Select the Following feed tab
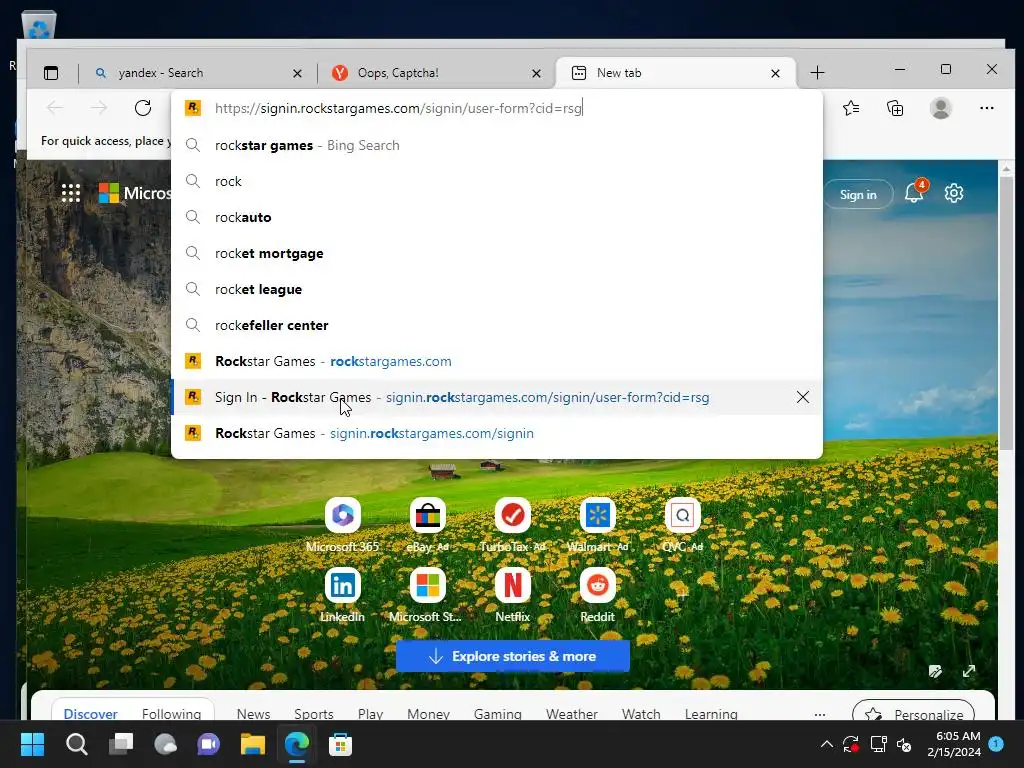Screen dimensions: 1024x768 [x=171, y=714]
